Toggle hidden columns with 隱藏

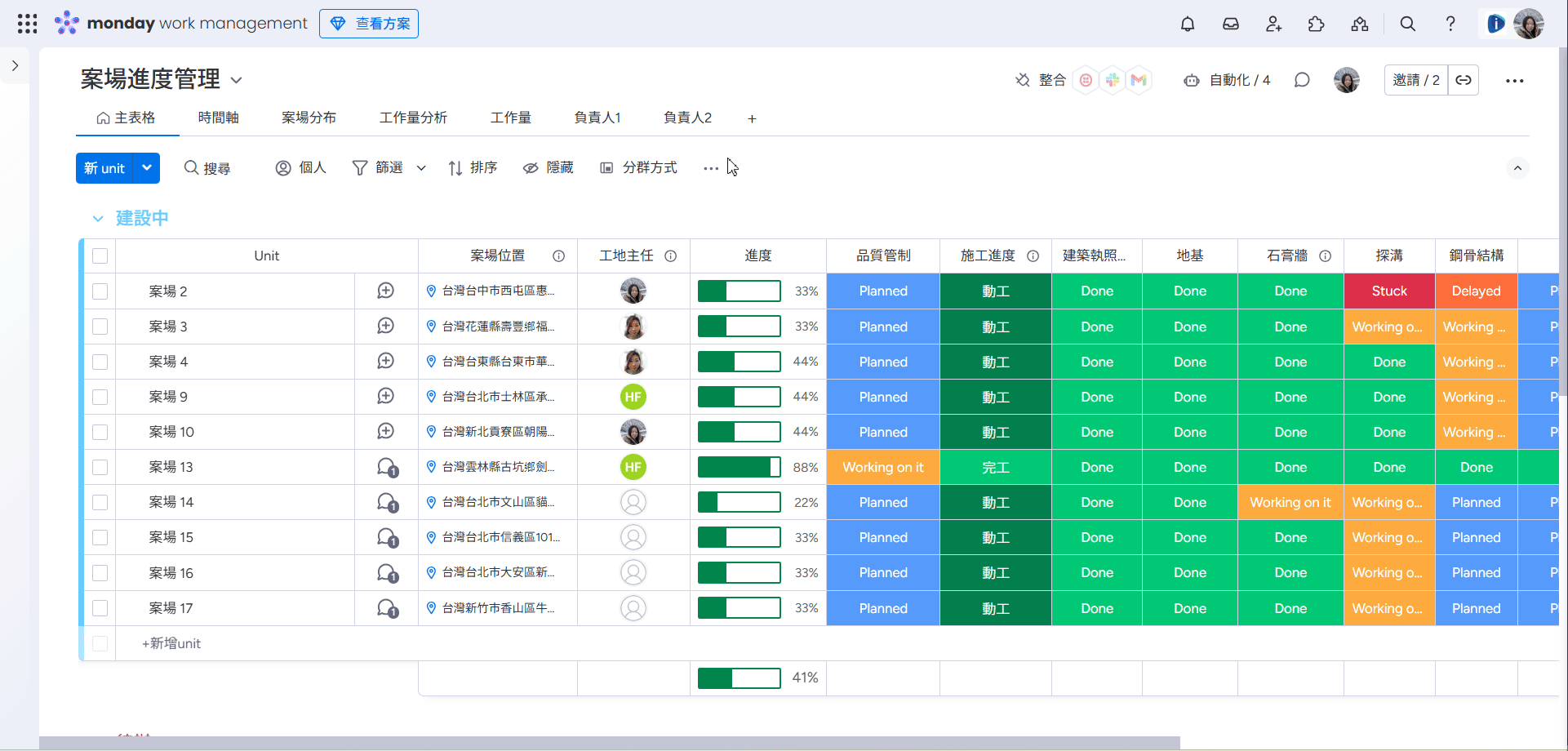(x=549, y=168)
